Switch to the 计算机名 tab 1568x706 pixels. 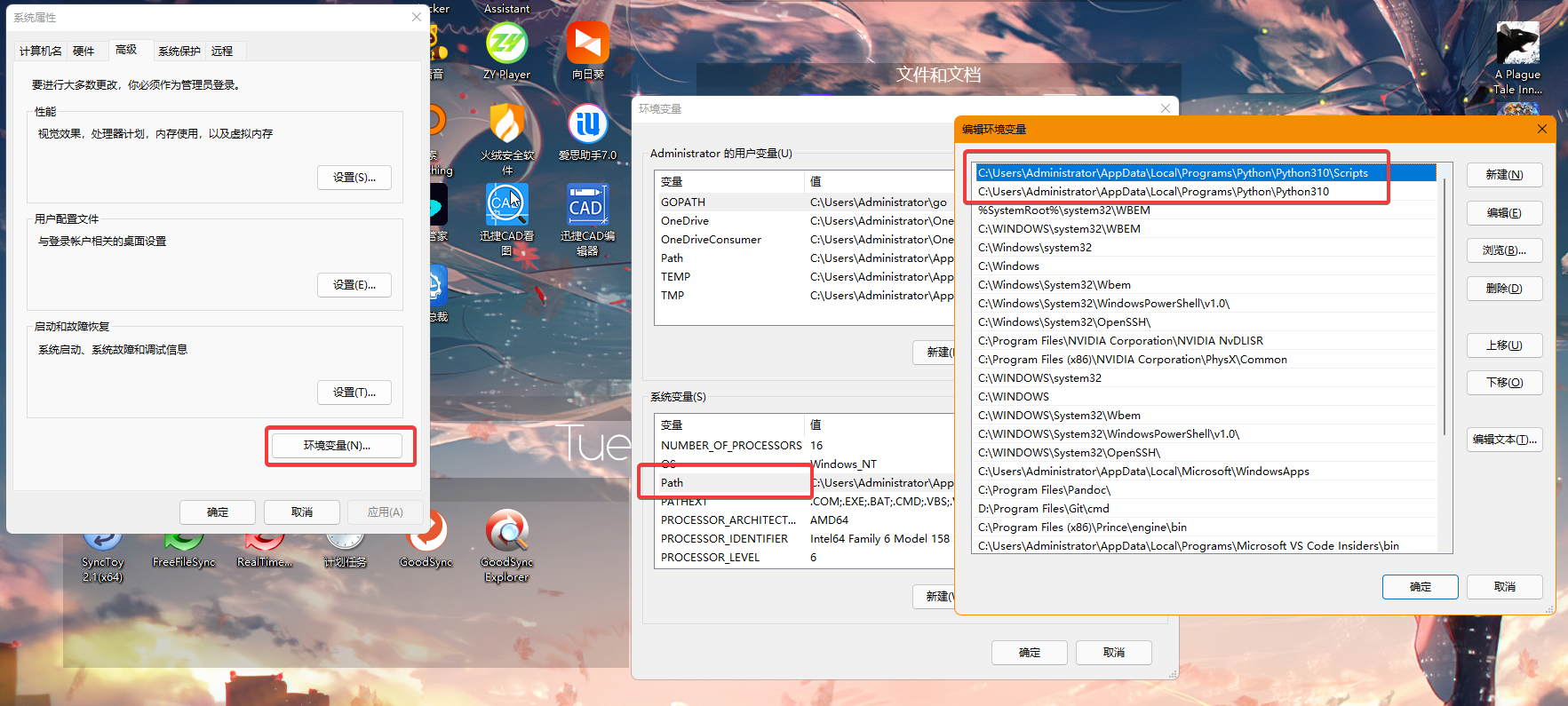click(x=41, y=51)
